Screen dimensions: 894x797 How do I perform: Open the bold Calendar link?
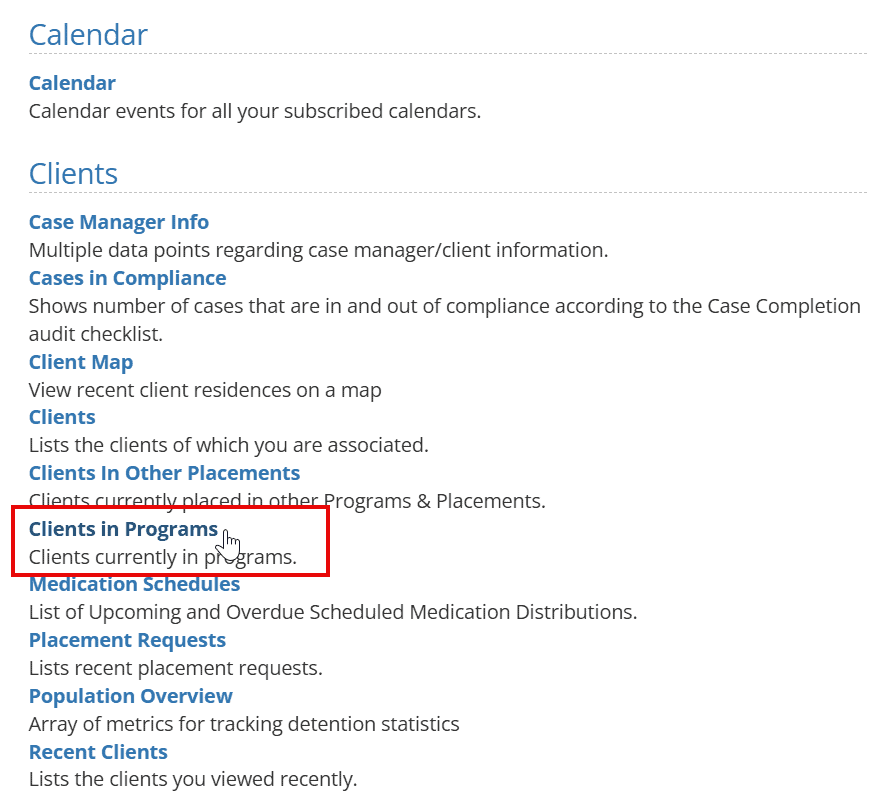[72, 83]
